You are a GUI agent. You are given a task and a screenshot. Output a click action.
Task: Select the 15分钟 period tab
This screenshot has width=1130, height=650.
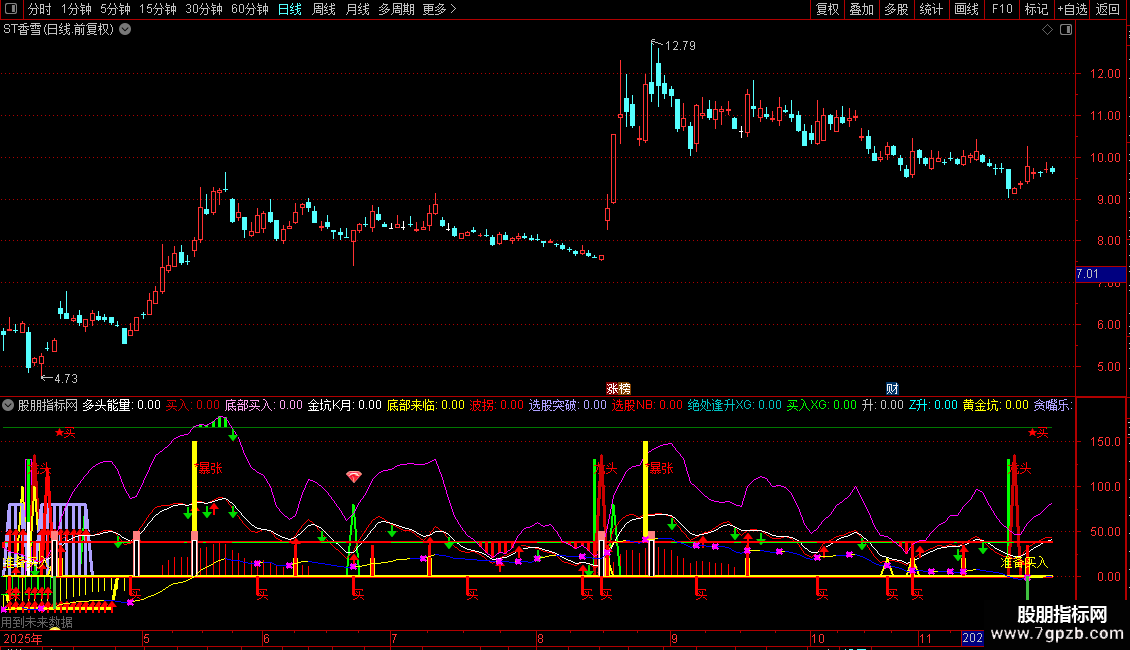[158, 10]
